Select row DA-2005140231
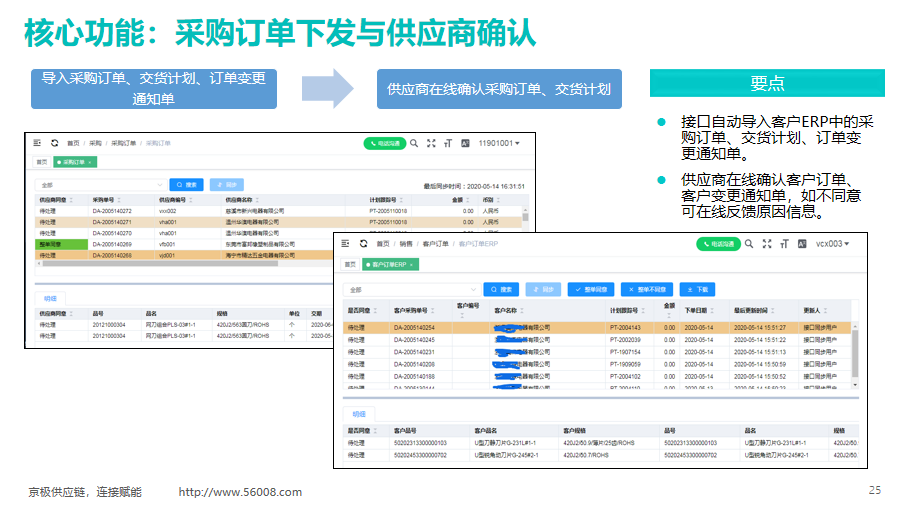Viewport: 907px width, 509px height. (x=597, y=352)
